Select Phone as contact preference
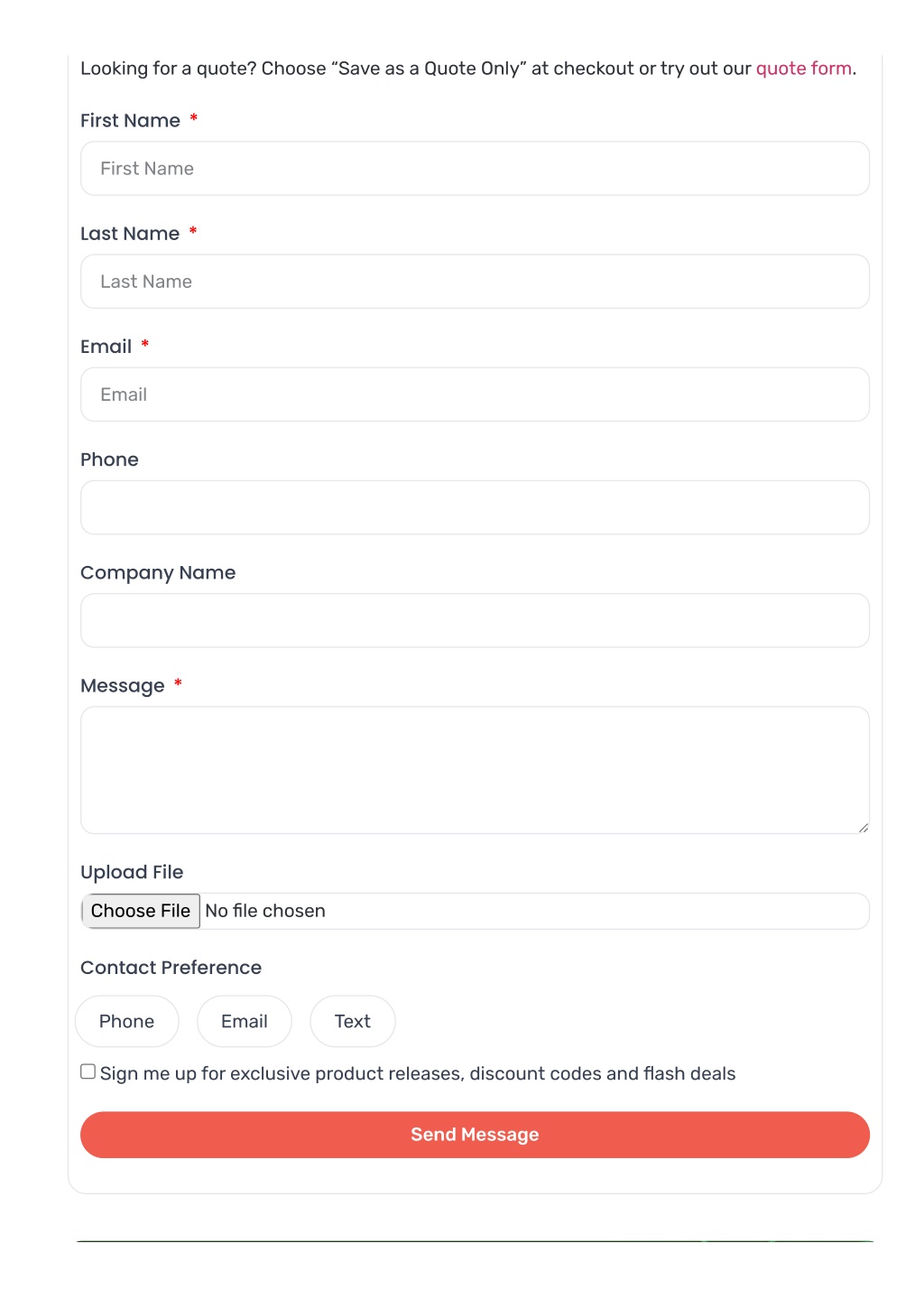Image resolution: width=924 pixels, height=1308 pixels. point(127,1021)
